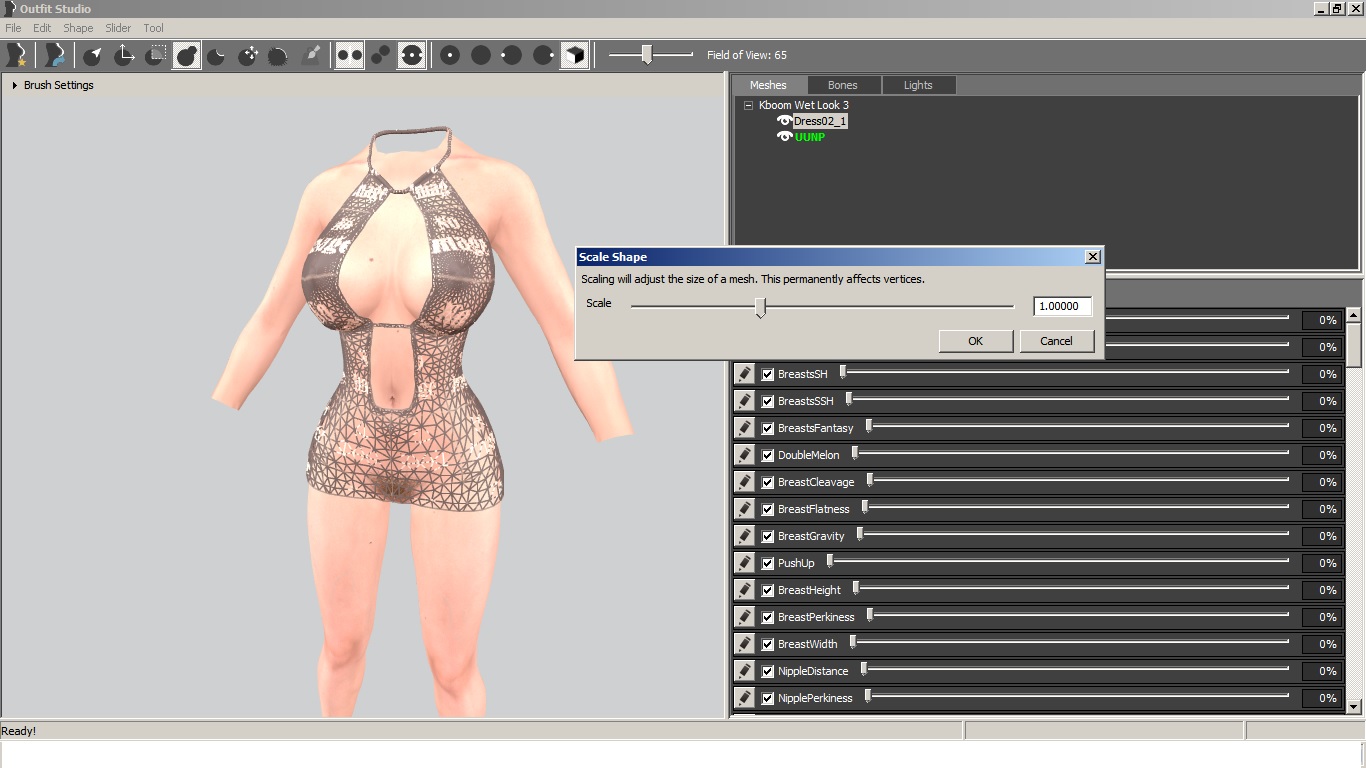Uncheck the DoubleMelon slider checkbox
The height and width of the screenshot is (768, 1366).
[x=766, y=454]
